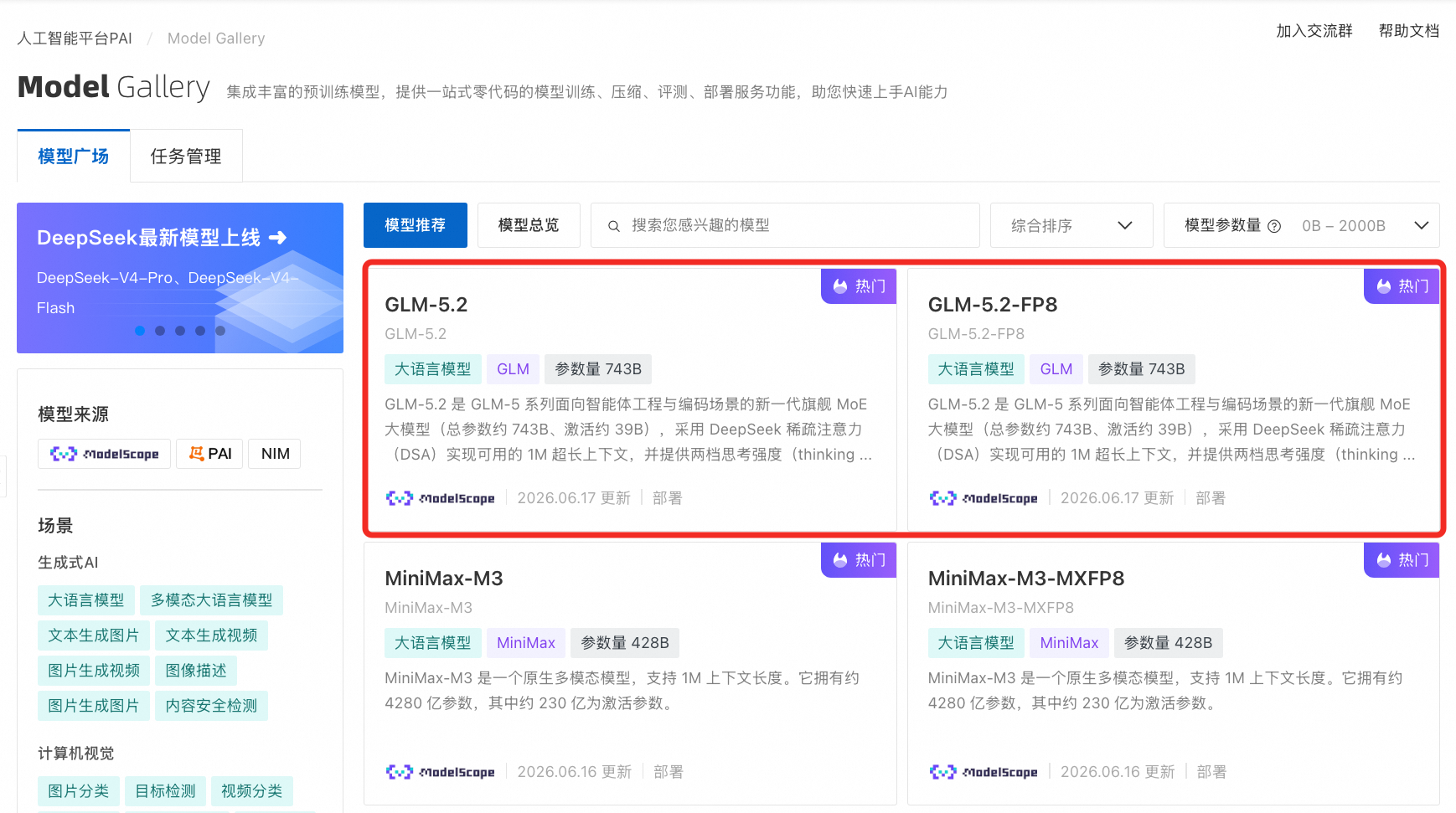Click the 热门 badge on GLM-5.2 card
Screen dimensions: 1456x813
click(859, 286)
